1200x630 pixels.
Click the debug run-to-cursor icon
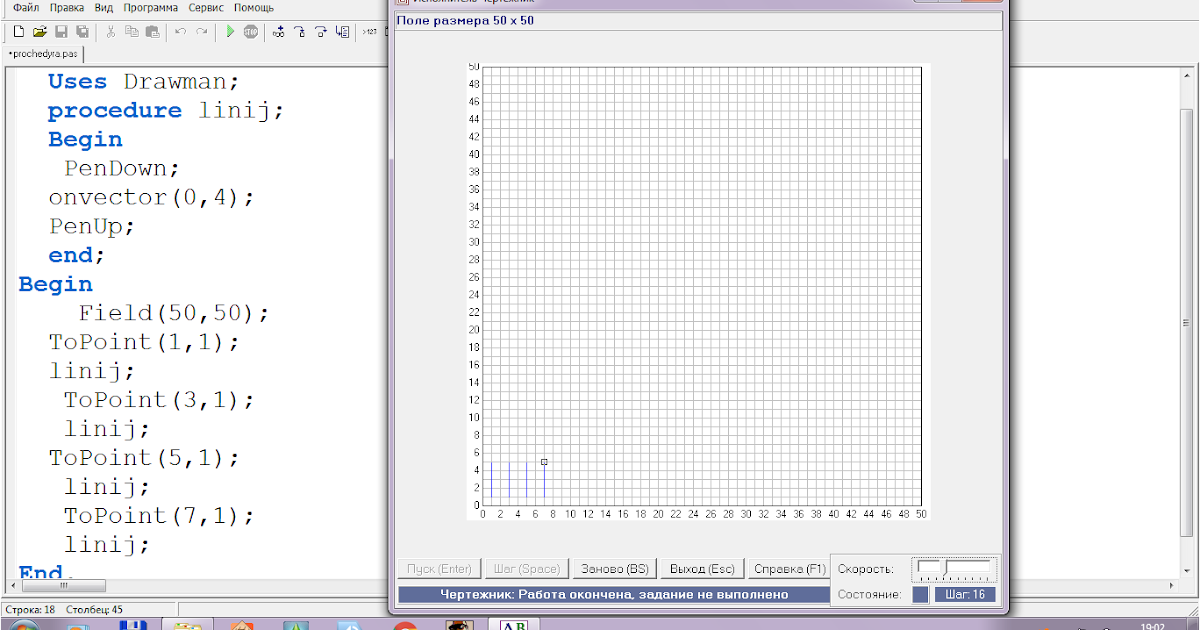pyautogui.click(x=279, y=32)
